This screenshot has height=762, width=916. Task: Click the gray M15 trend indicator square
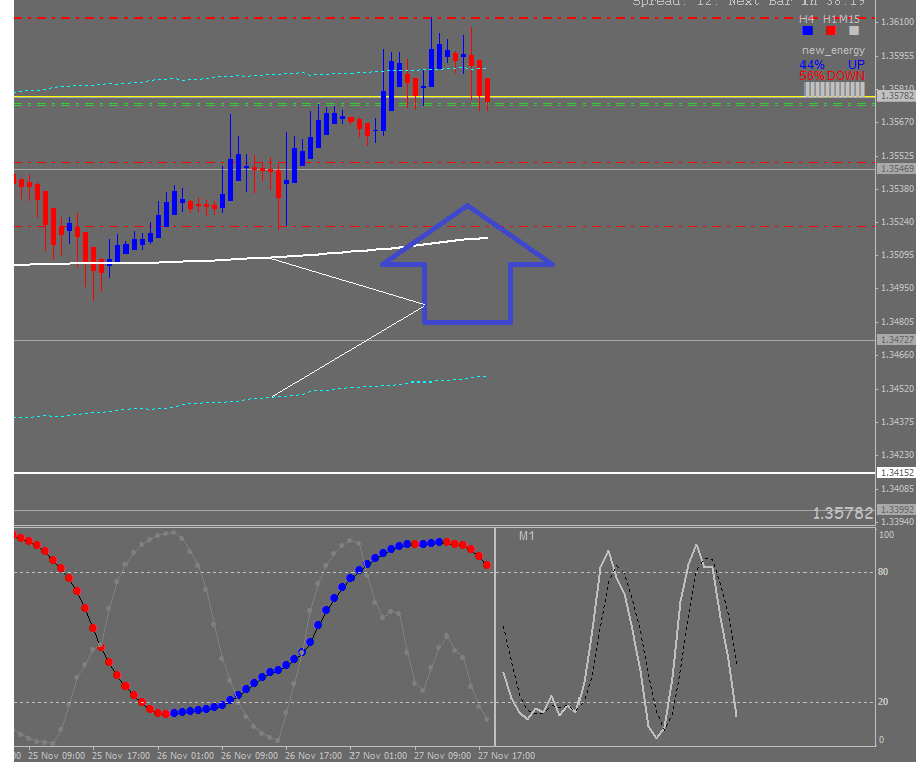854,30
